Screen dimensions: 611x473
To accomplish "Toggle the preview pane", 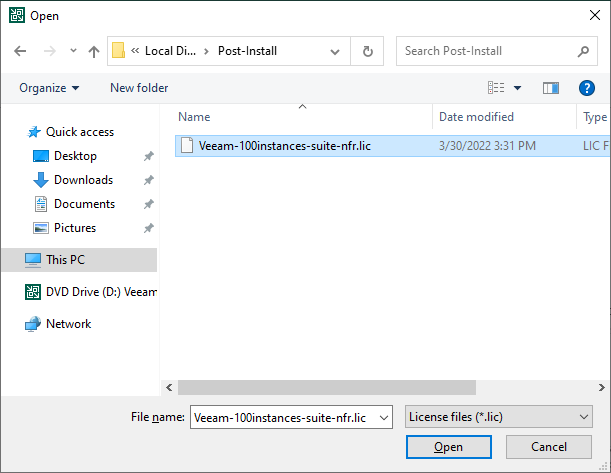I will pyautogui.click(x=551, y=88).
